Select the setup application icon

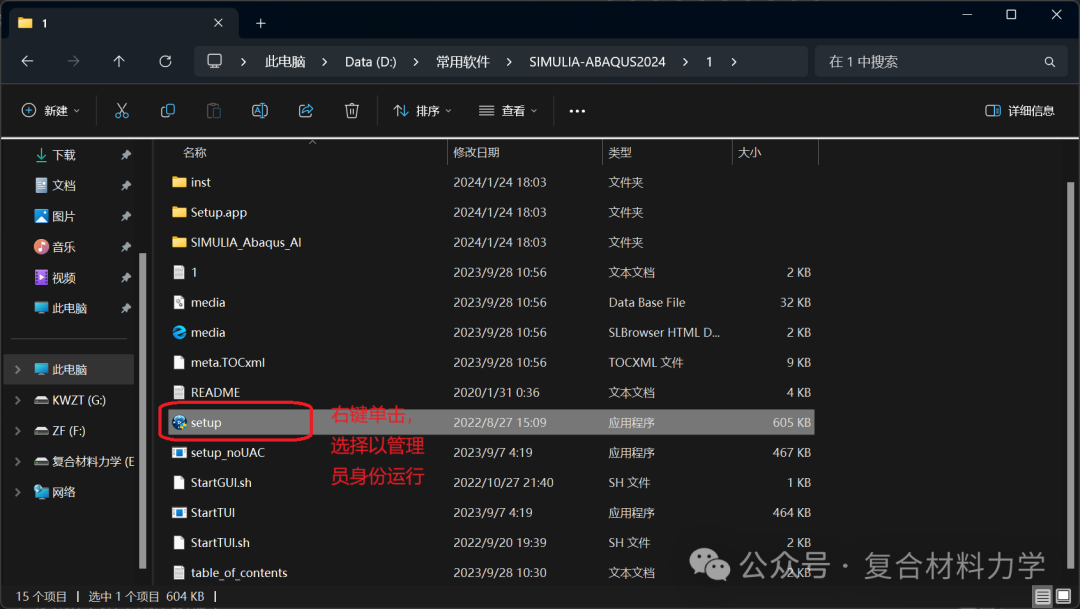(x=180, y=422)
